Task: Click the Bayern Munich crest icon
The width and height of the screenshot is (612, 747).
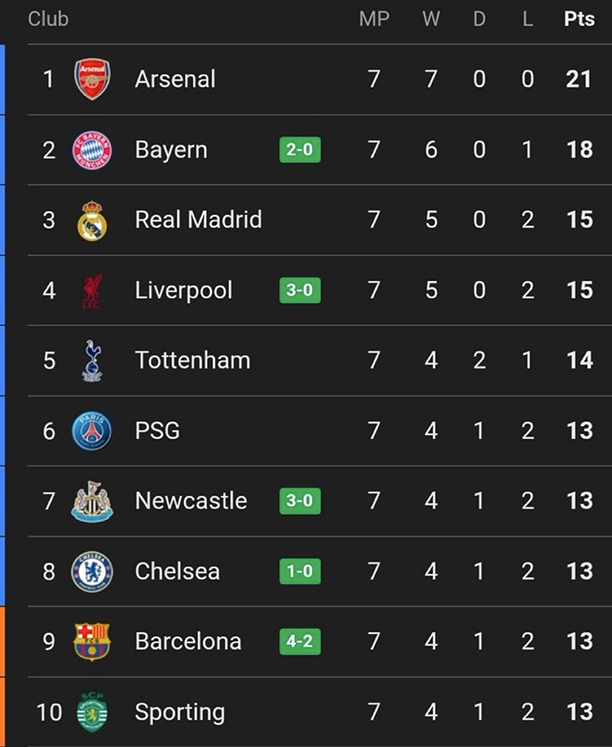Action: click(92, 150)
